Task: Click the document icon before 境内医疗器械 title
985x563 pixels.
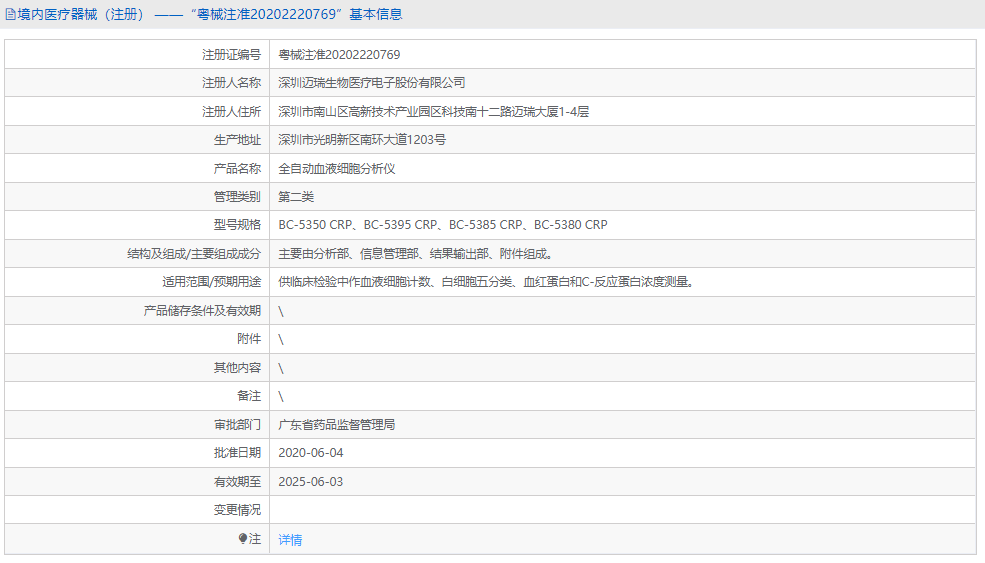Action: tap(10, 14)
